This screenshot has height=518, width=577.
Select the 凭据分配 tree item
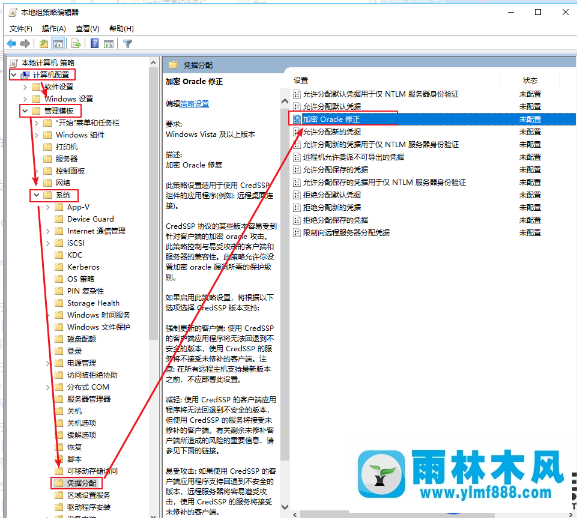pos(81,483)
